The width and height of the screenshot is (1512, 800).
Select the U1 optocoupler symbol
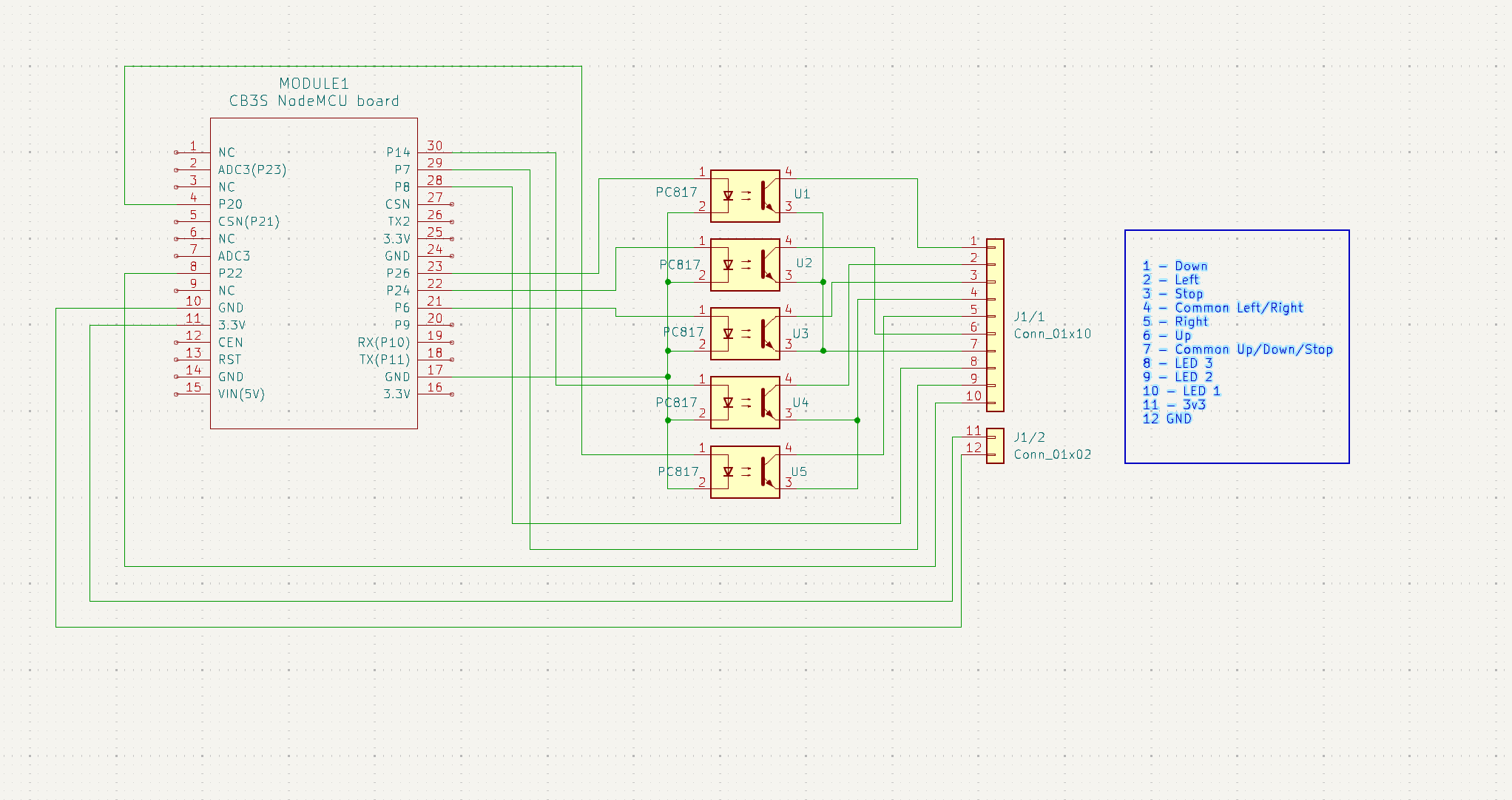[x=745, y=196]
